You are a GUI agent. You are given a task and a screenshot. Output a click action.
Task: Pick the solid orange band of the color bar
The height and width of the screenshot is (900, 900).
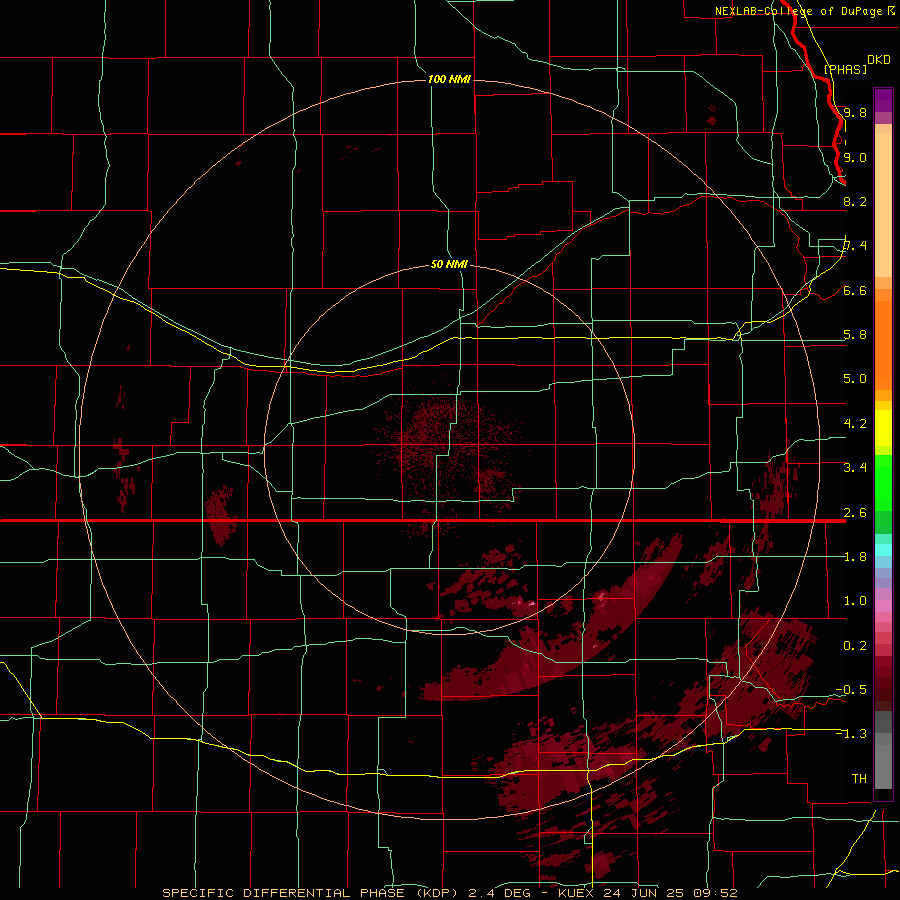(x=883, y=344)
